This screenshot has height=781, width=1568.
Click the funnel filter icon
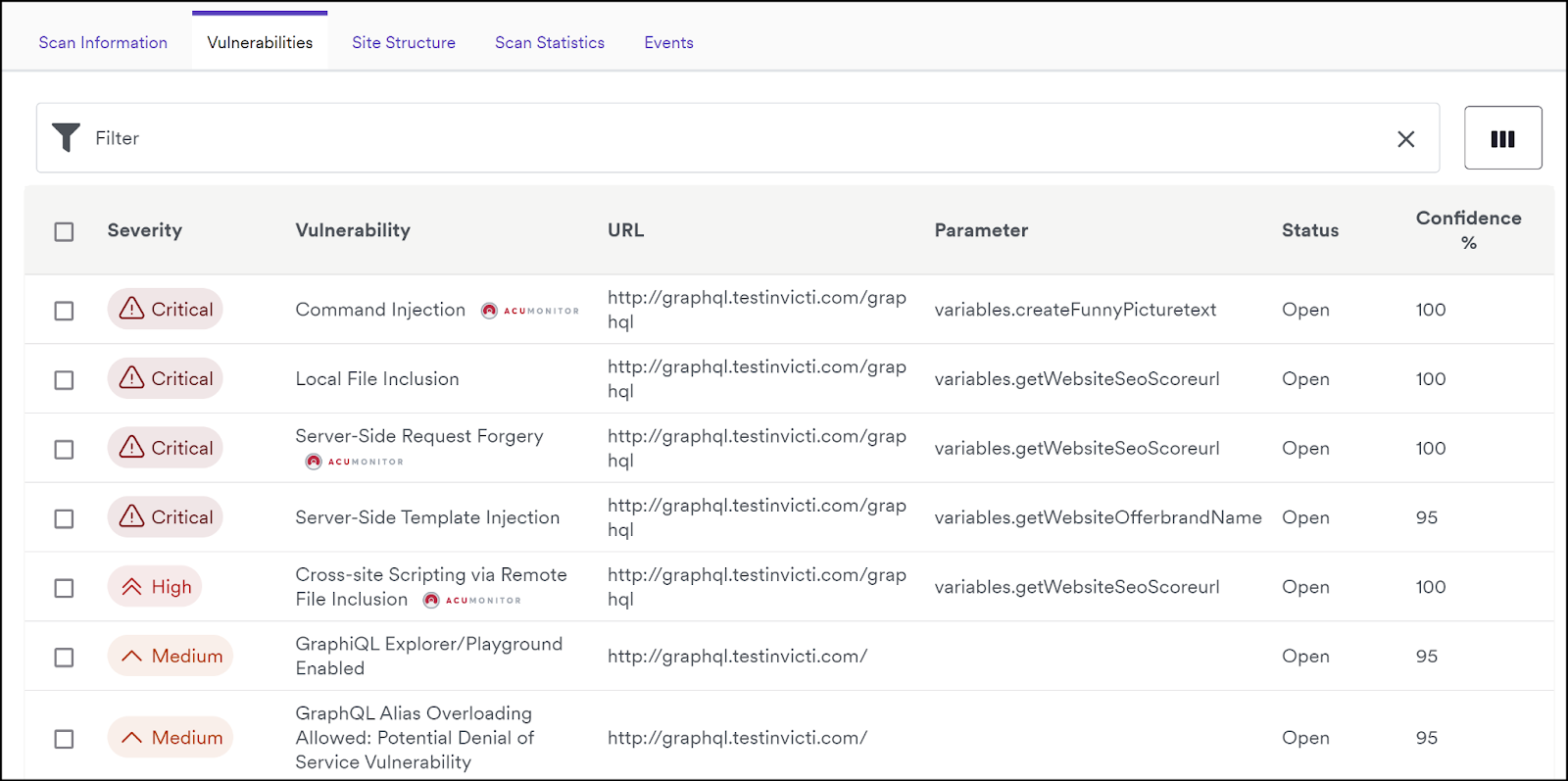point(66,138)
